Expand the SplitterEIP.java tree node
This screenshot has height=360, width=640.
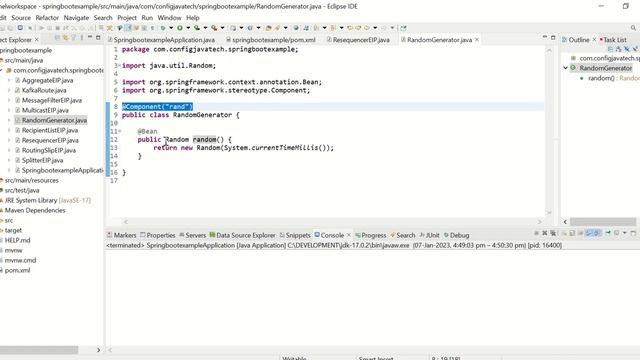[9, 160]
